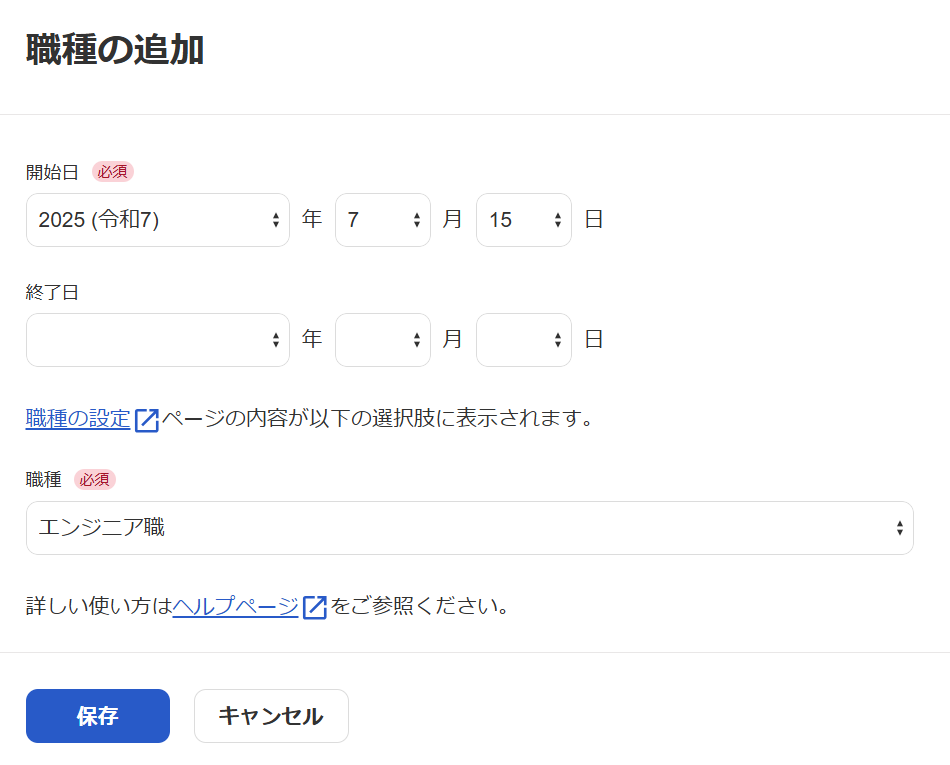Image resolution: width=950 pixels, height=765 pixels.
Task: Click the 職種 field label above the dropdown
Action: pyautogui.click(x=44, y=480)
